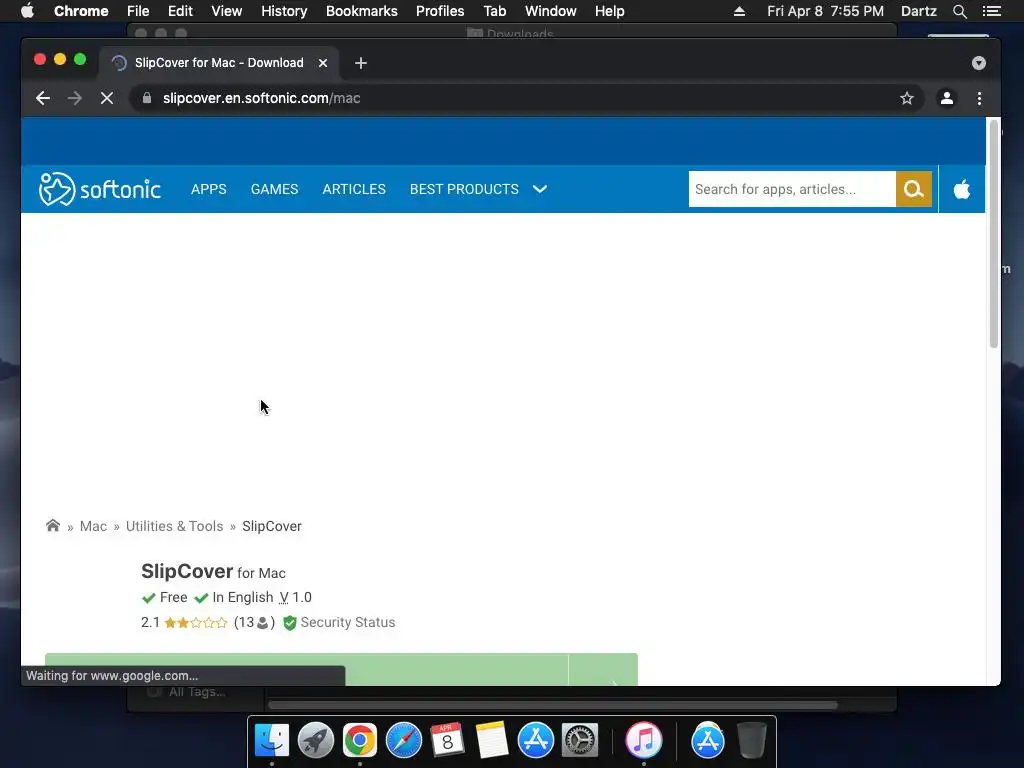Open the File menu
The image size is (1024, 768).
click(138, 11)
